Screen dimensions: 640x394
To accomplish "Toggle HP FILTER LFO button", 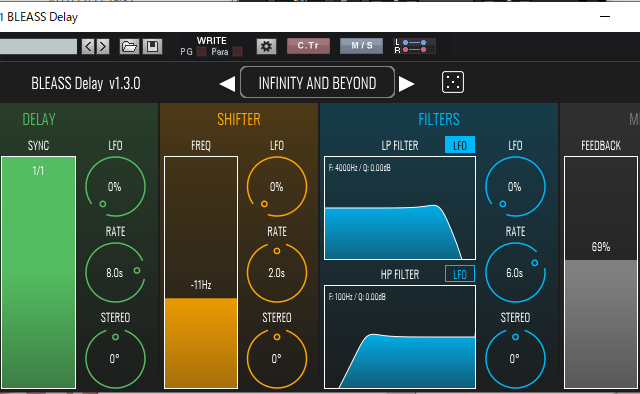I will pos(460,274).
